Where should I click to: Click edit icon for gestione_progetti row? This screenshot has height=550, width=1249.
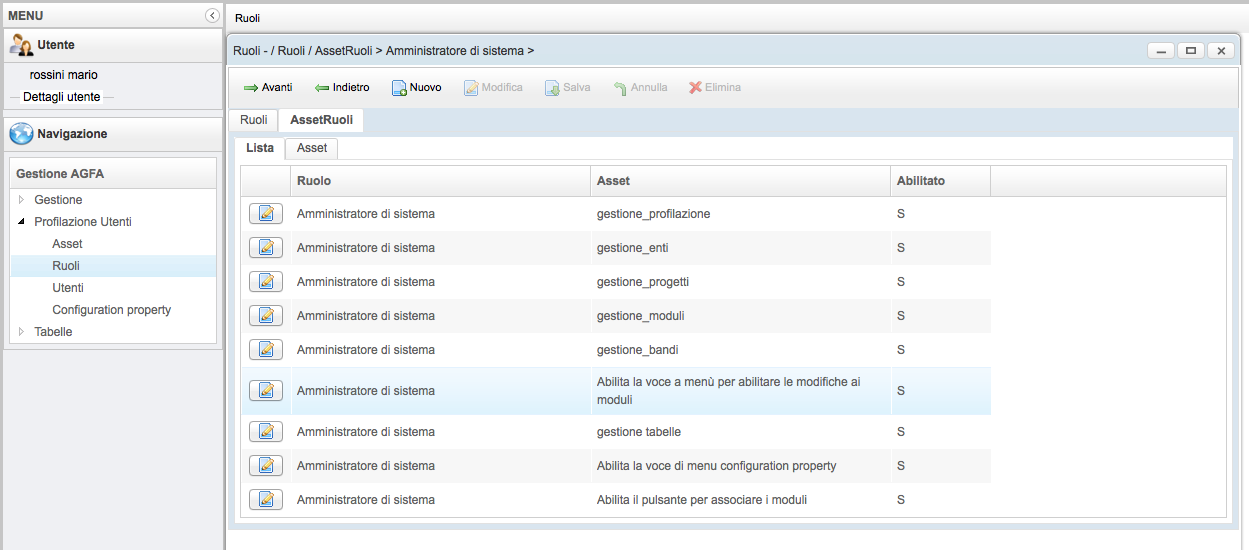(x=265, y=282)
